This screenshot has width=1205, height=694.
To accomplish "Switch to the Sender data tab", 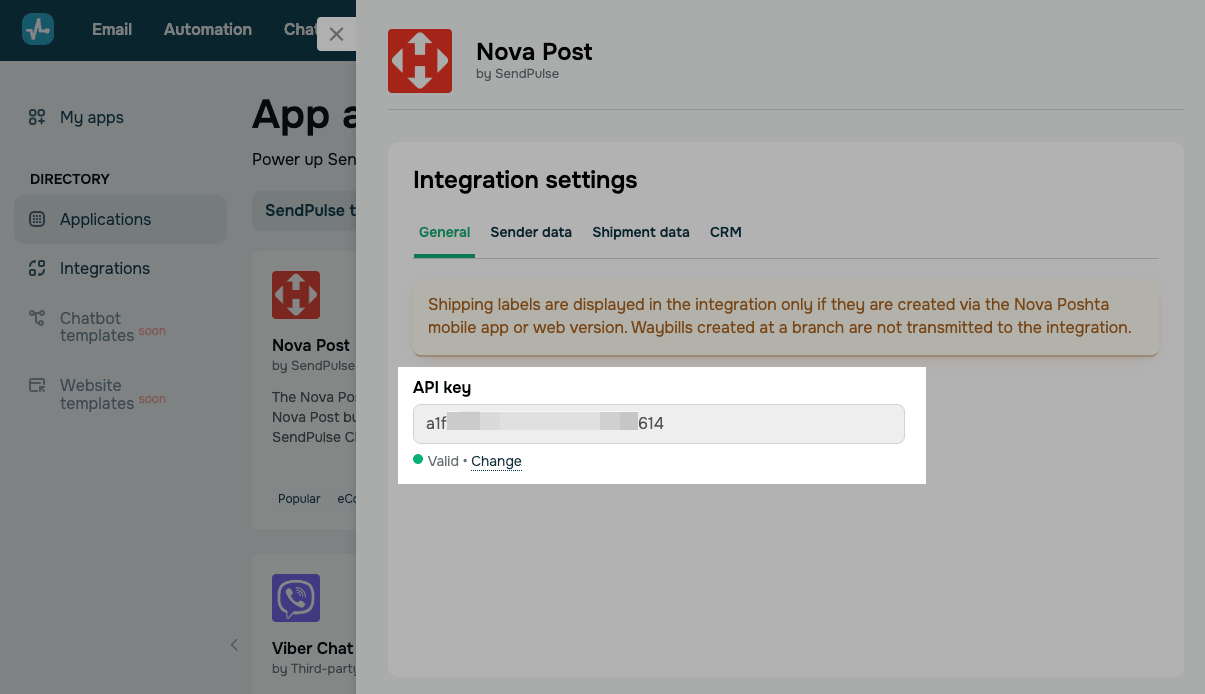I will point(531,232).
